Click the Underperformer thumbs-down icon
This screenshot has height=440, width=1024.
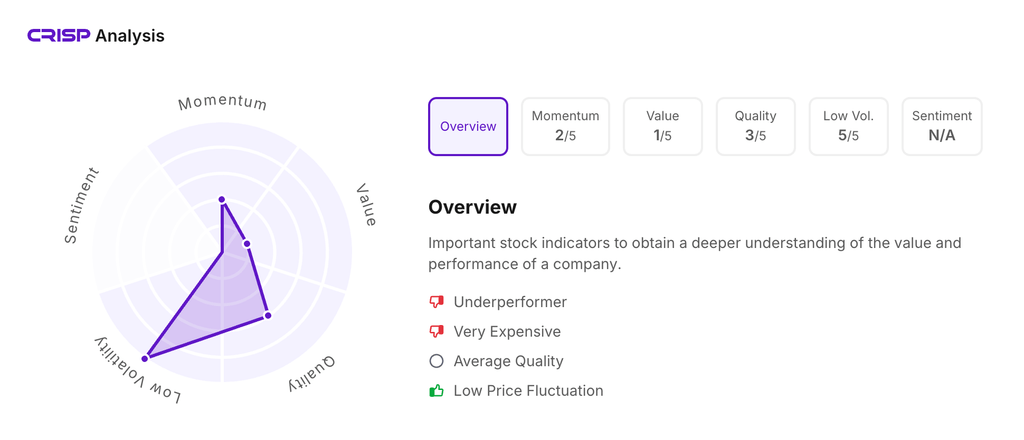436,302
